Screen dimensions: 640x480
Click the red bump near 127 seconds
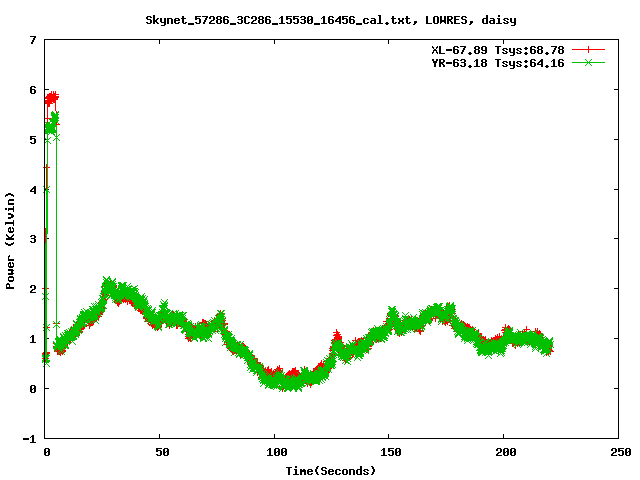(337, 336)
